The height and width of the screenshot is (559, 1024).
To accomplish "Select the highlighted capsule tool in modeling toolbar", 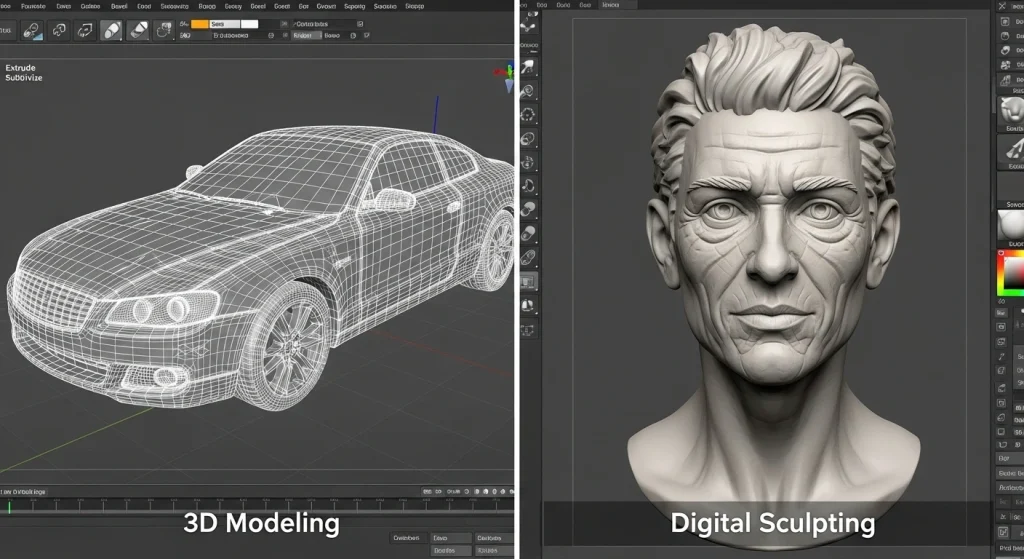I will [112, 31].
